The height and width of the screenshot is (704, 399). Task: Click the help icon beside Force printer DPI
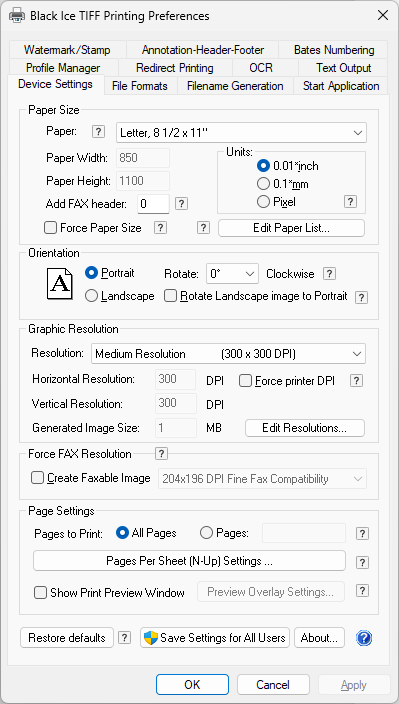pyautogui.click(x=356, y=381)
